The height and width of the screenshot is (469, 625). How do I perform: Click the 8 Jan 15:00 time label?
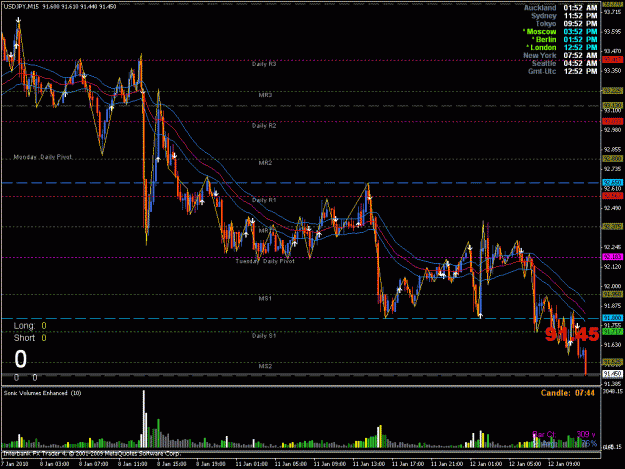click(x=172, y=464)
